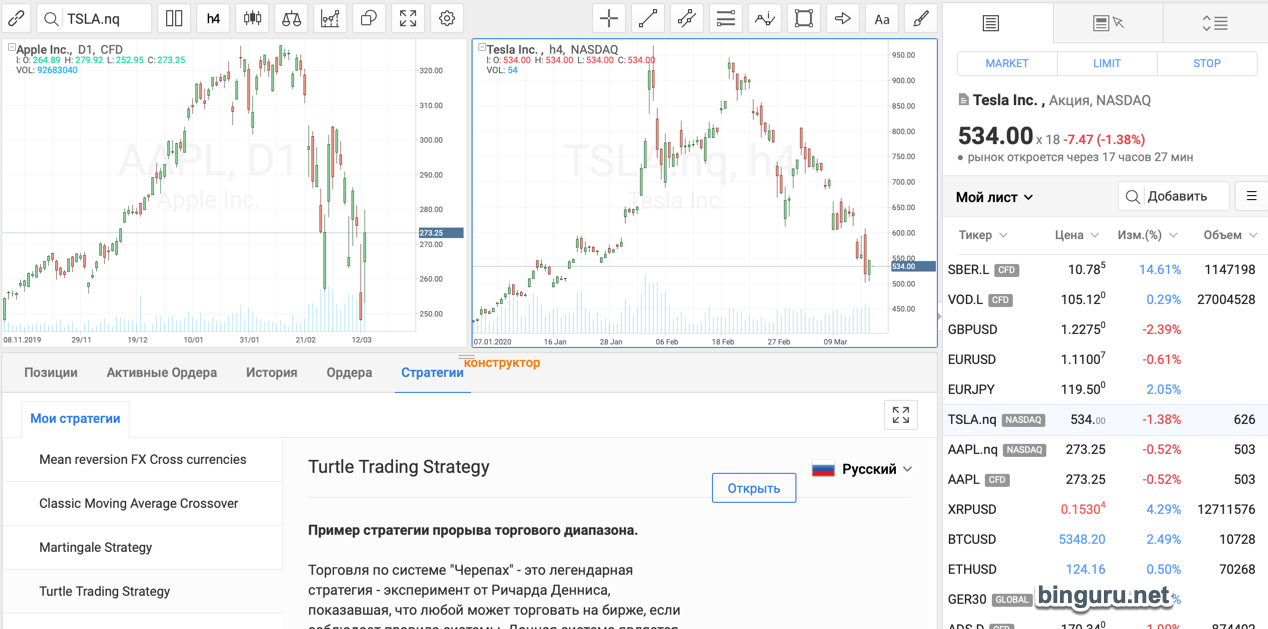Screen dimensions: 1268x629
Task: Select the arrow drawing tool
Action: [x=843, y=18]
